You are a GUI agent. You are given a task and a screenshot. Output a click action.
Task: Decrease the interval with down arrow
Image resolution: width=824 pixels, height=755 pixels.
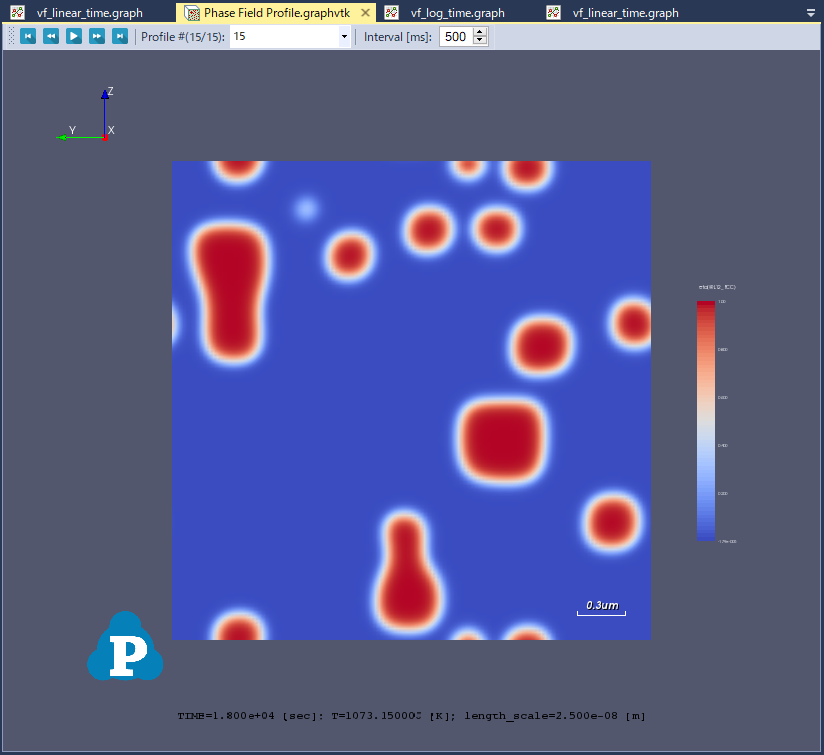click(x=480, y=41)
